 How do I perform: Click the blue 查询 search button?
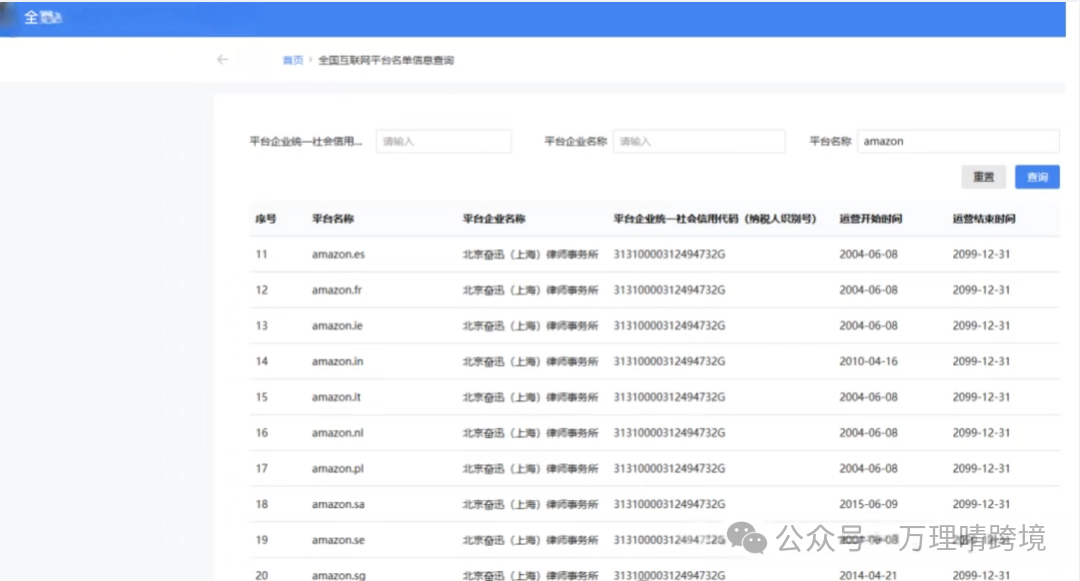coord(1037,177)
